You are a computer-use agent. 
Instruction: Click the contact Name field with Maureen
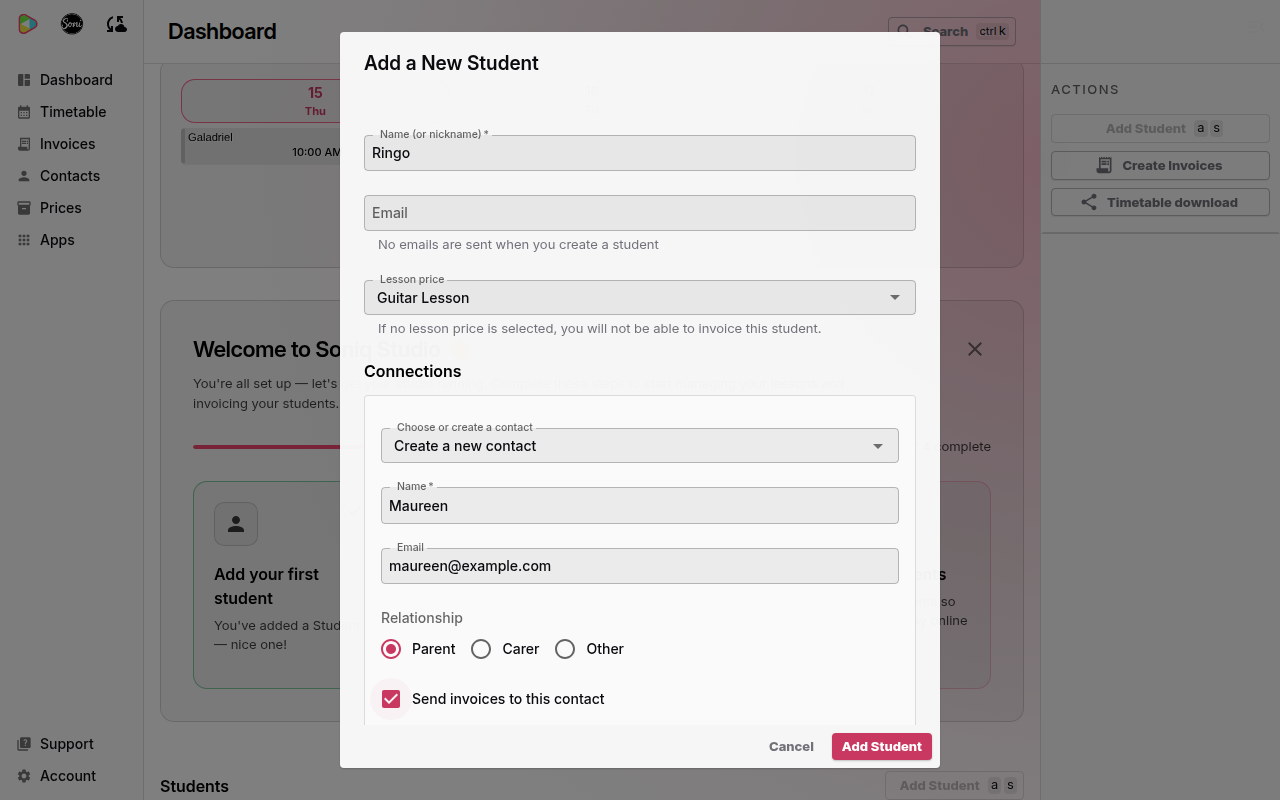[640, 505]
